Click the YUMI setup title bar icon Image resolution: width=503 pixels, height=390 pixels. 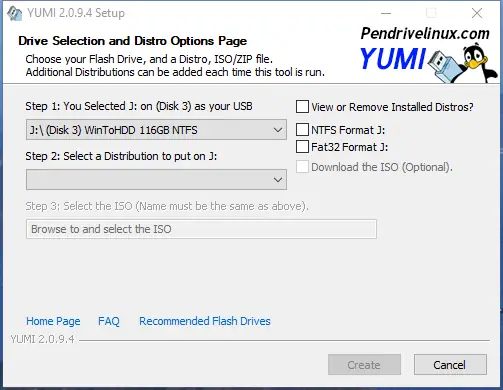pos(14,13)
